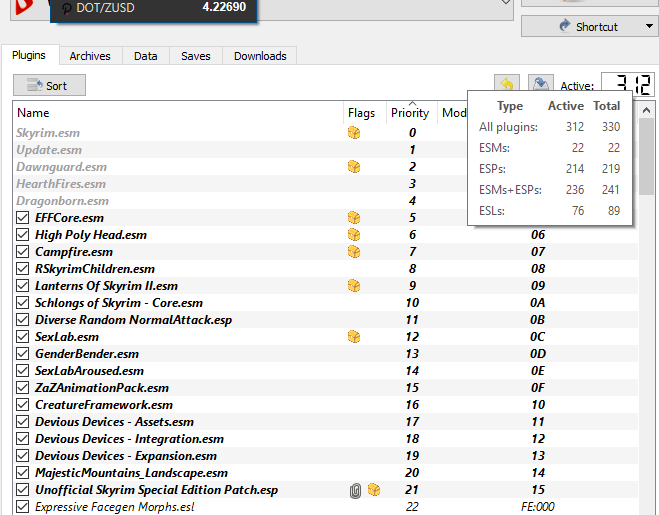The image size is (659, 515).
Task: Toggle Devious Devices - Integration.esm checkbox
Action: tap(23, 439)
